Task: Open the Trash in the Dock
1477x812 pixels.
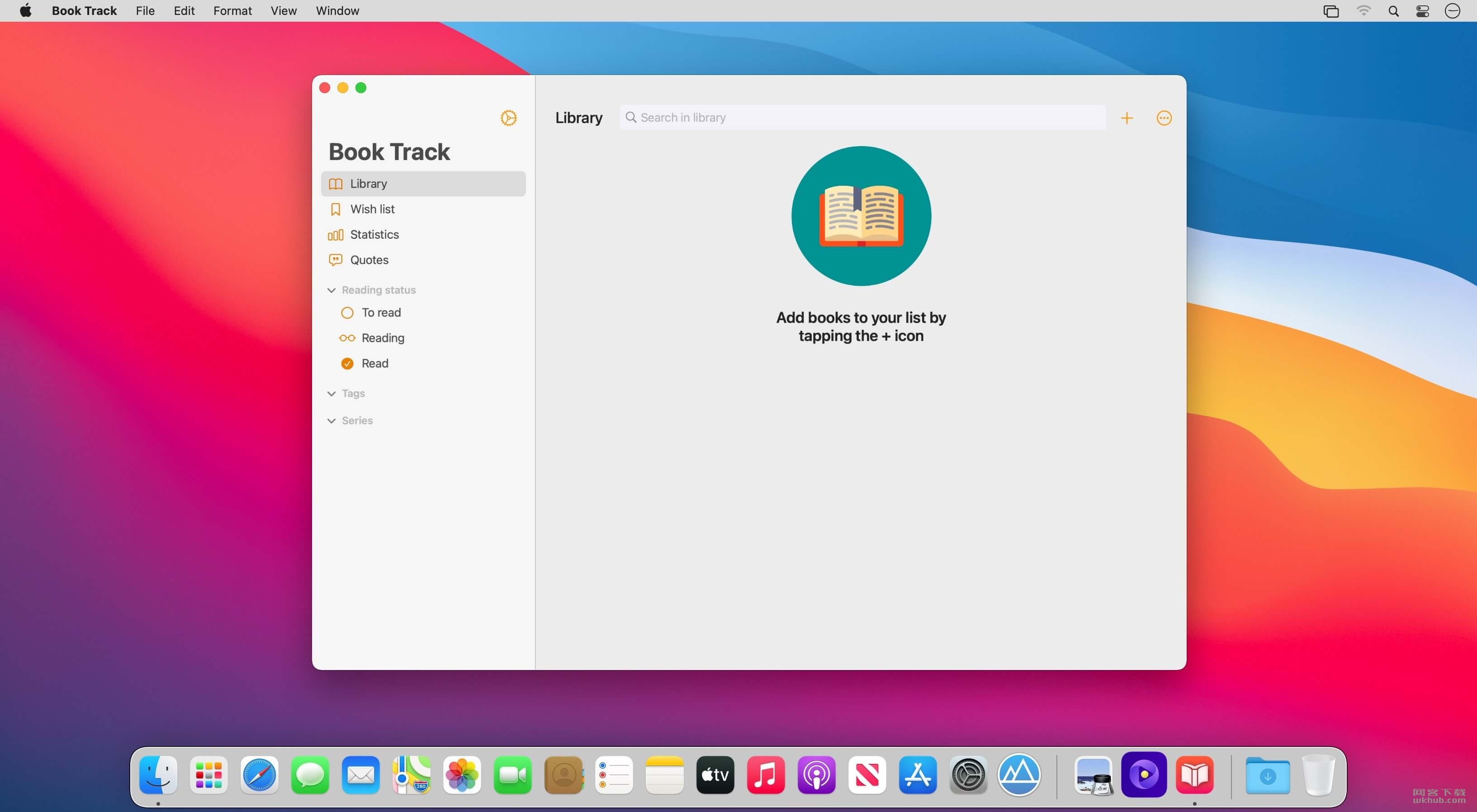Action: click(1318, 775)
